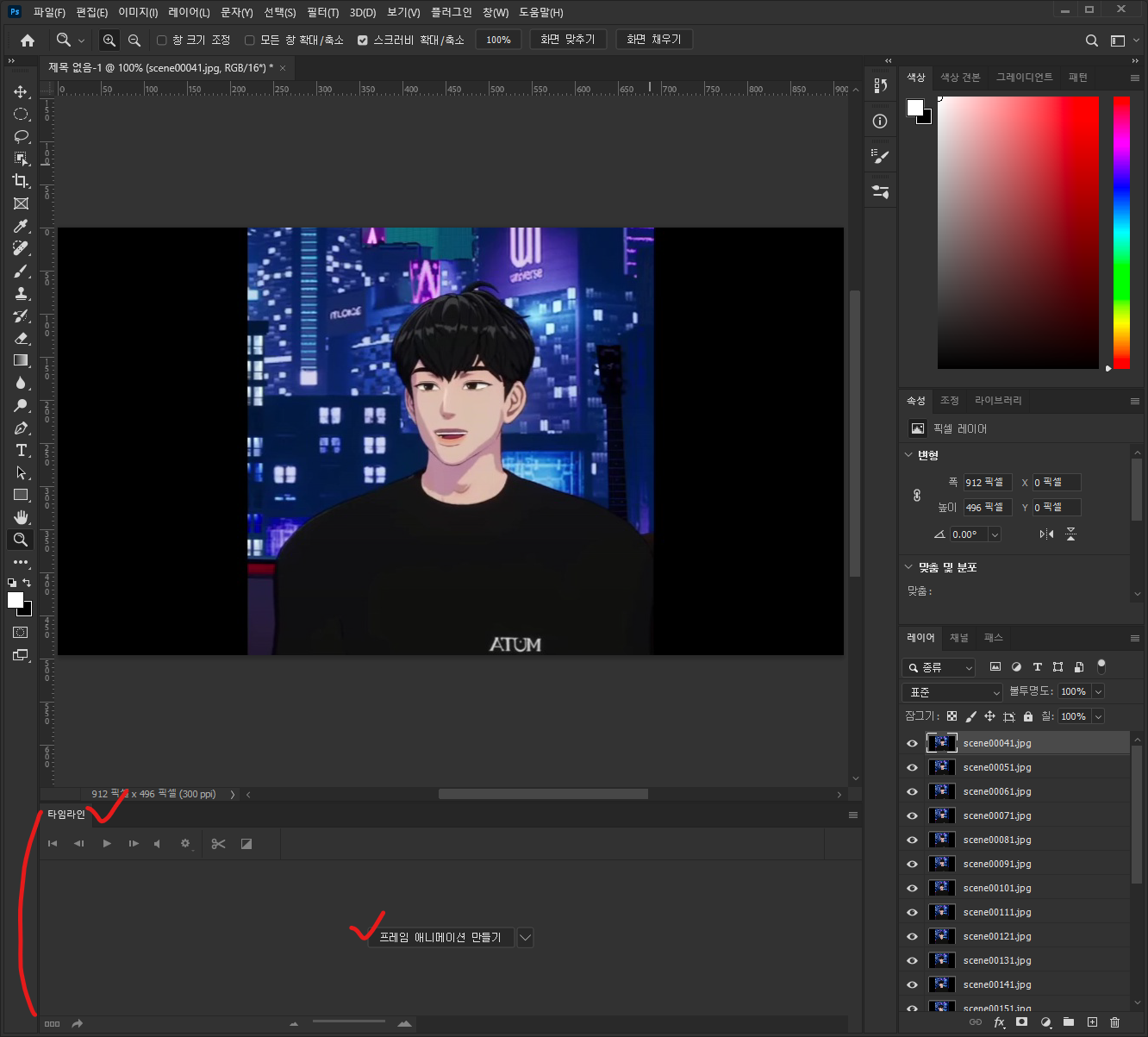Select the Crop tool

(x=21, y=181)
